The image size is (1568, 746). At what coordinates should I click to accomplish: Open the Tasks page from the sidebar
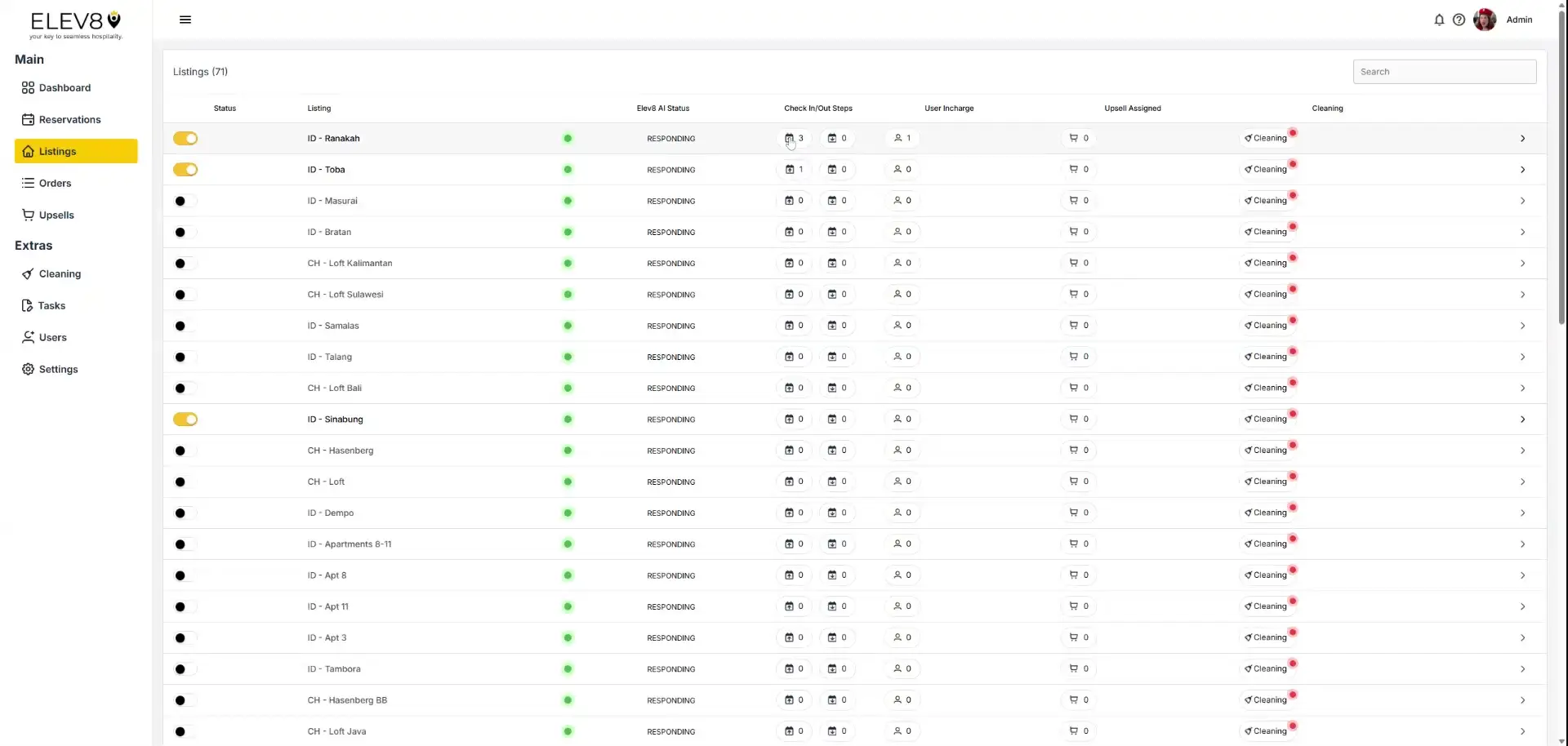click(51, 305)
